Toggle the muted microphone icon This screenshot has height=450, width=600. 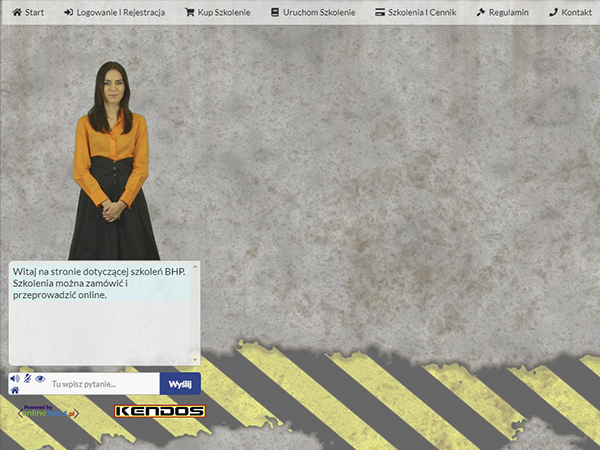coord(27,378)
